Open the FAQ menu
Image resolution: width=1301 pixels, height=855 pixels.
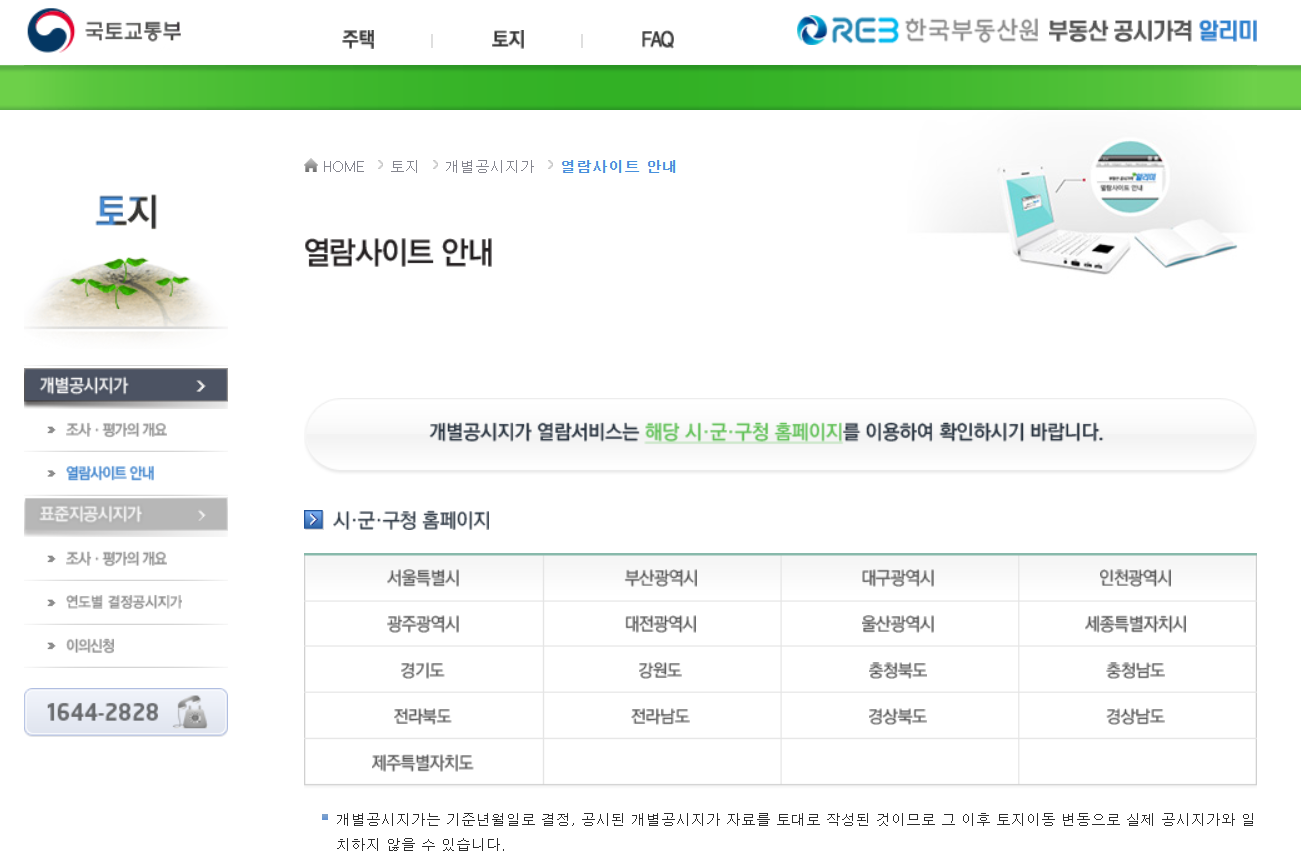[657, 39]
